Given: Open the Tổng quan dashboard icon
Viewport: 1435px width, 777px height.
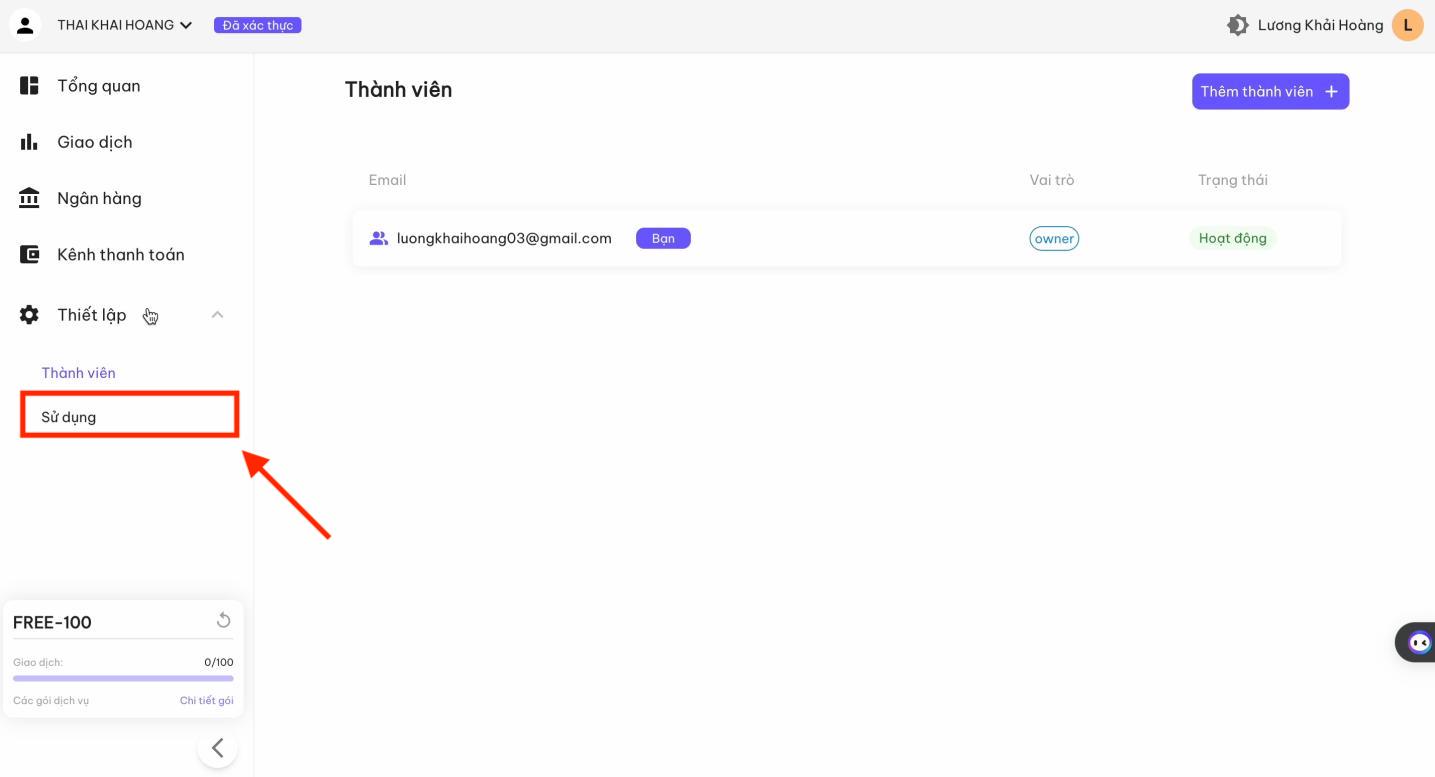Looking at the screenshot, I should tap(30, 86).
